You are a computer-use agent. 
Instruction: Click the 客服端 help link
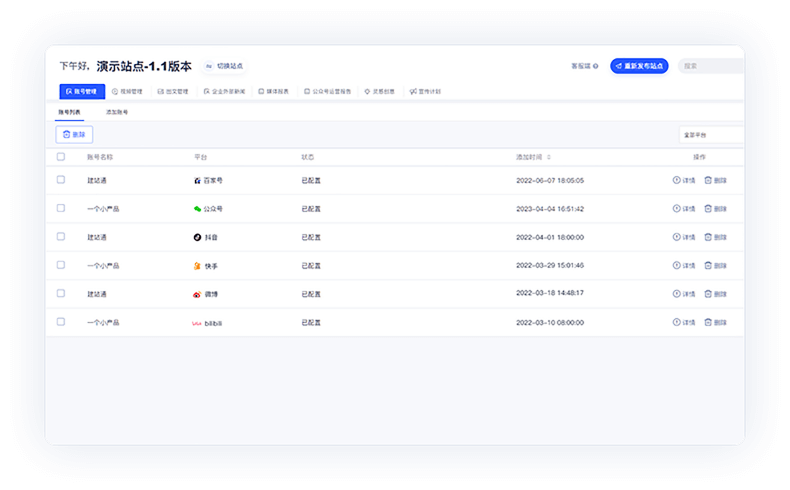584,66
